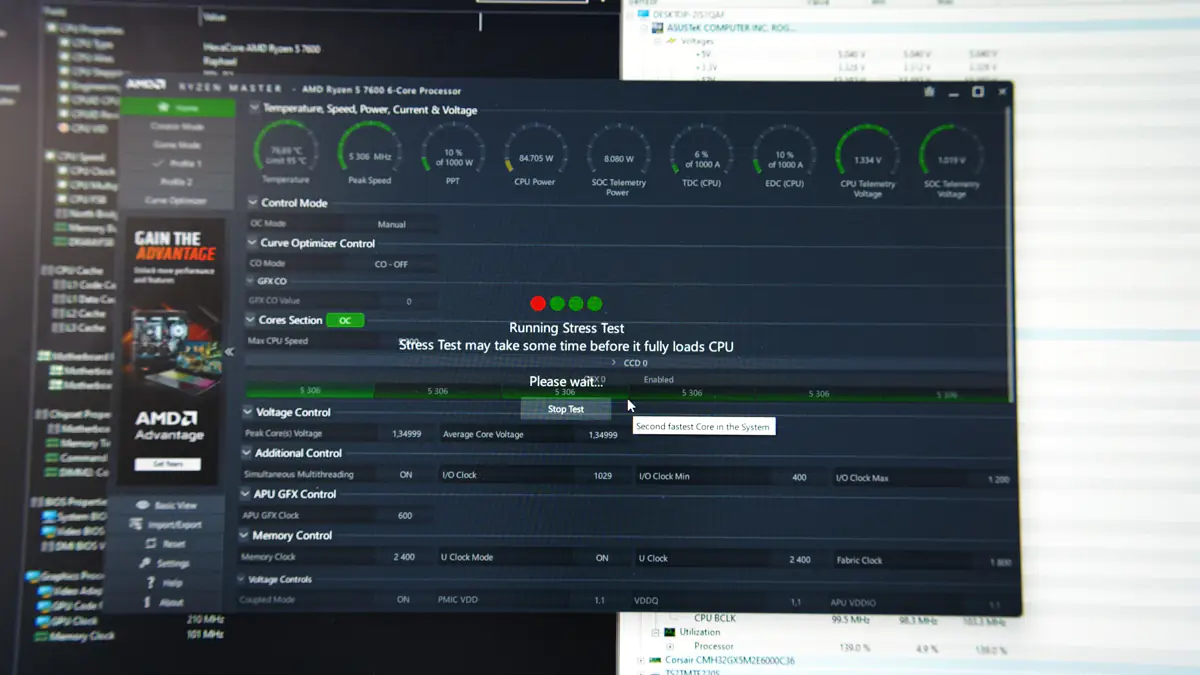Click Memory Clock value 2 400
Screen dimensions: 1200x675
pos(404,557)
